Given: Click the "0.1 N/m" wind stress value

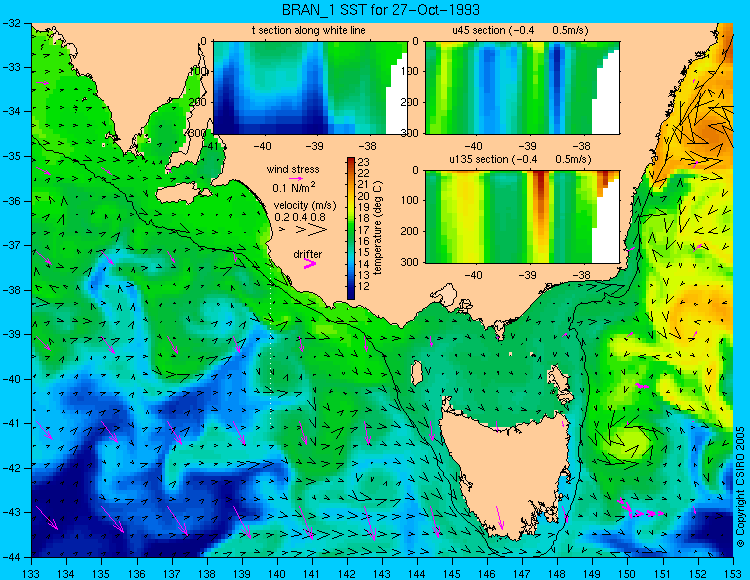Looking at the screenshot, I should pyautogui.click(x=294, y=187).
